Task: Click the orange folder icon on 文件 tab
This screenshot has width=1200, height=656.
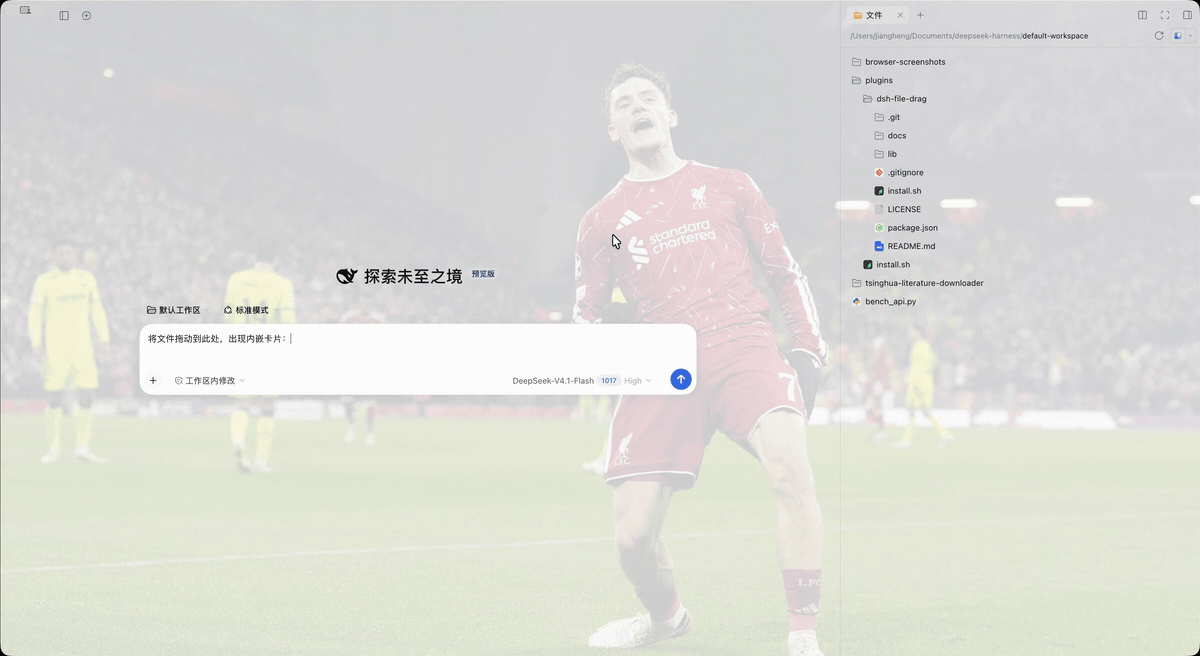Action: point(858,15)
